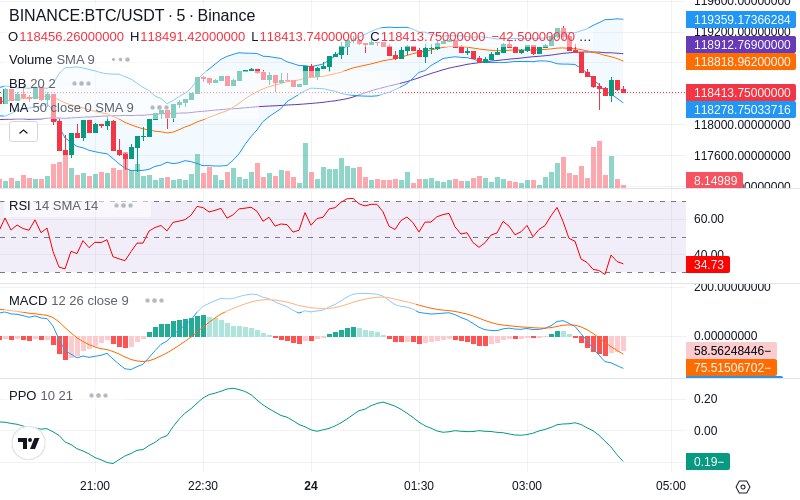Open more options for BB indicator

click(x=82, y=83)
